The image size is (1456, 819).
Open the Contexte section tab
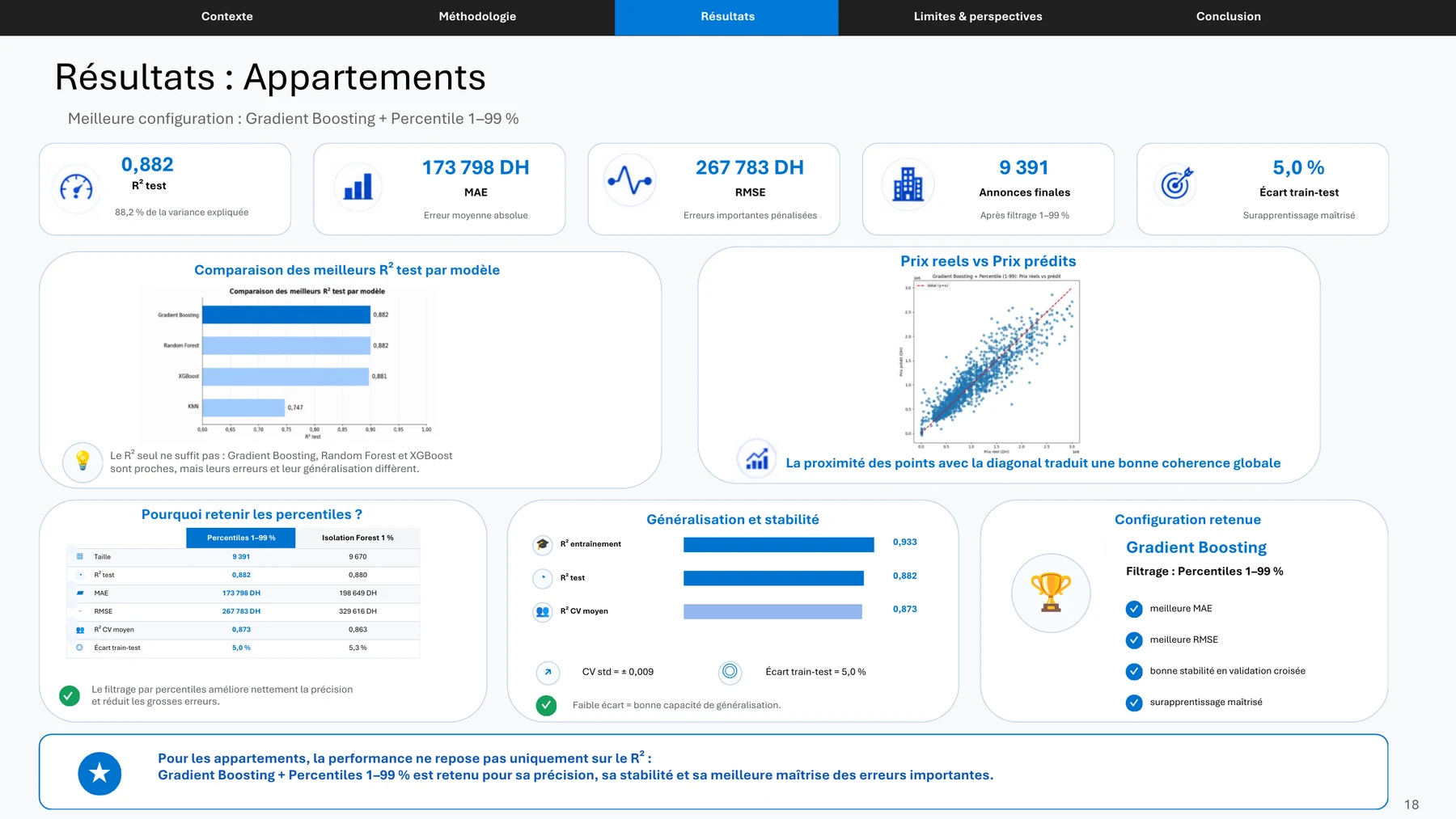[x=227, y=16]
